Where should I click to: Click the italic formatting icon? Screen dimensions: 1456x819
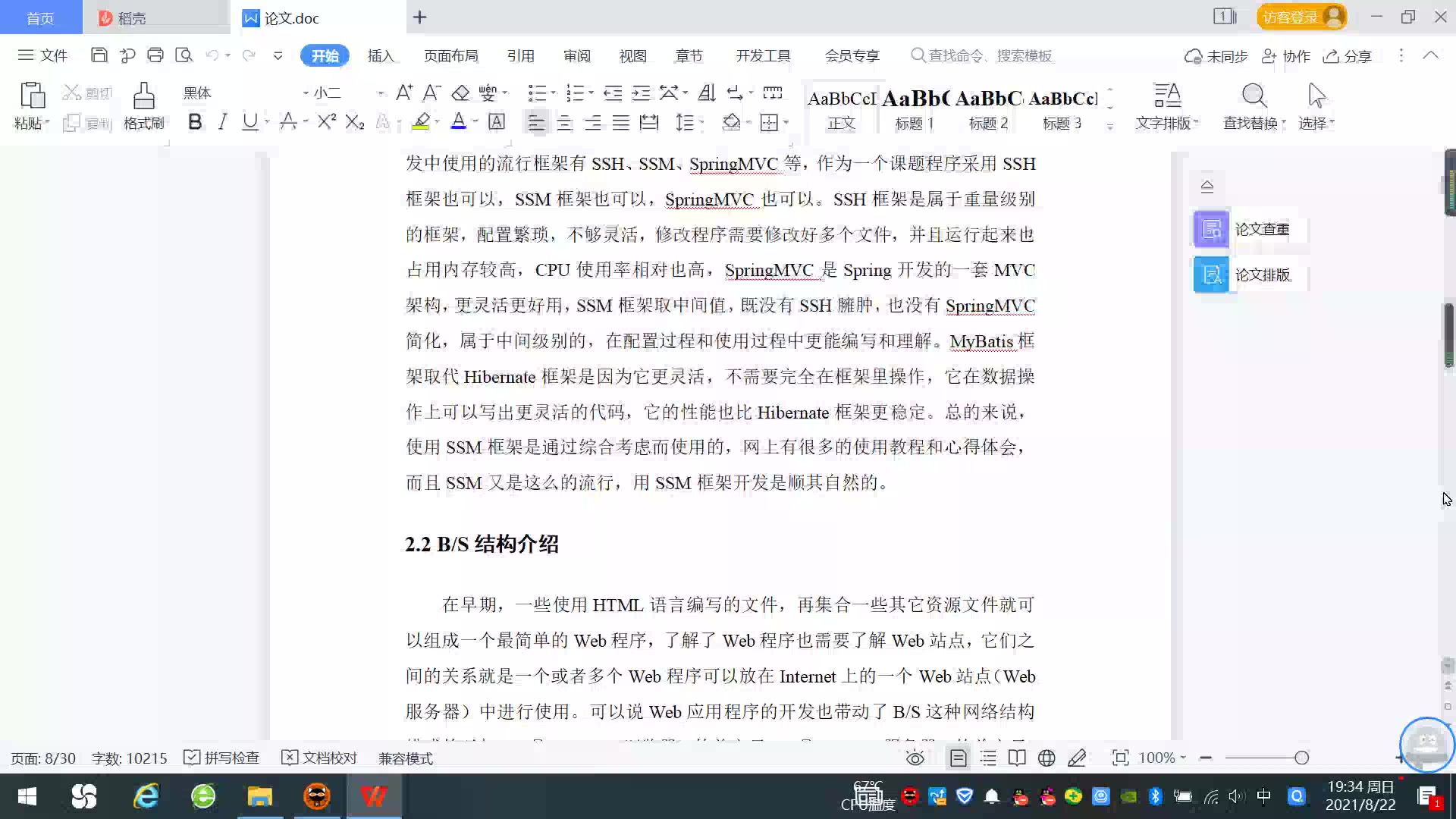222,122
